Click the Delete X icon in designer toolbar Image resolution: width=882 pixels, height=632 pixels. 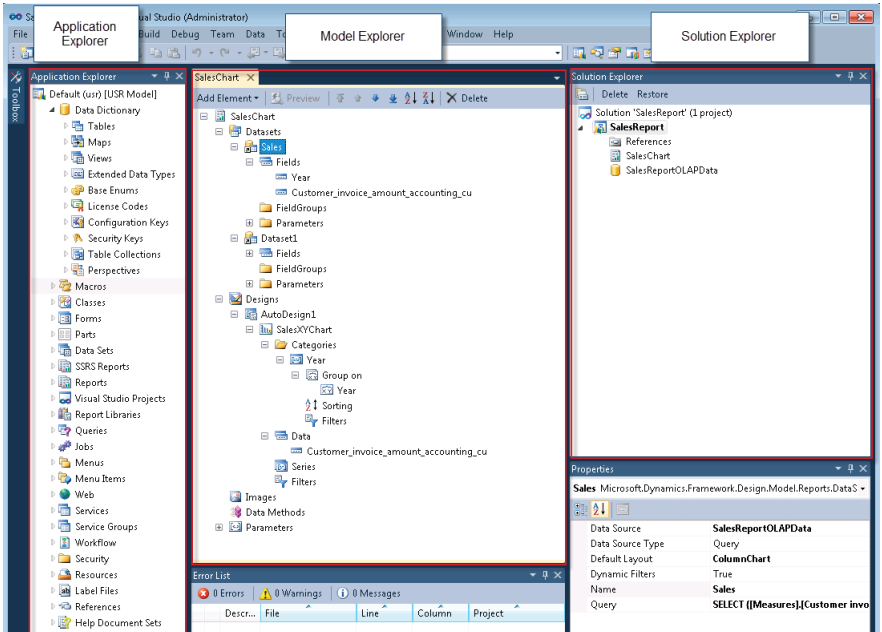451,97
